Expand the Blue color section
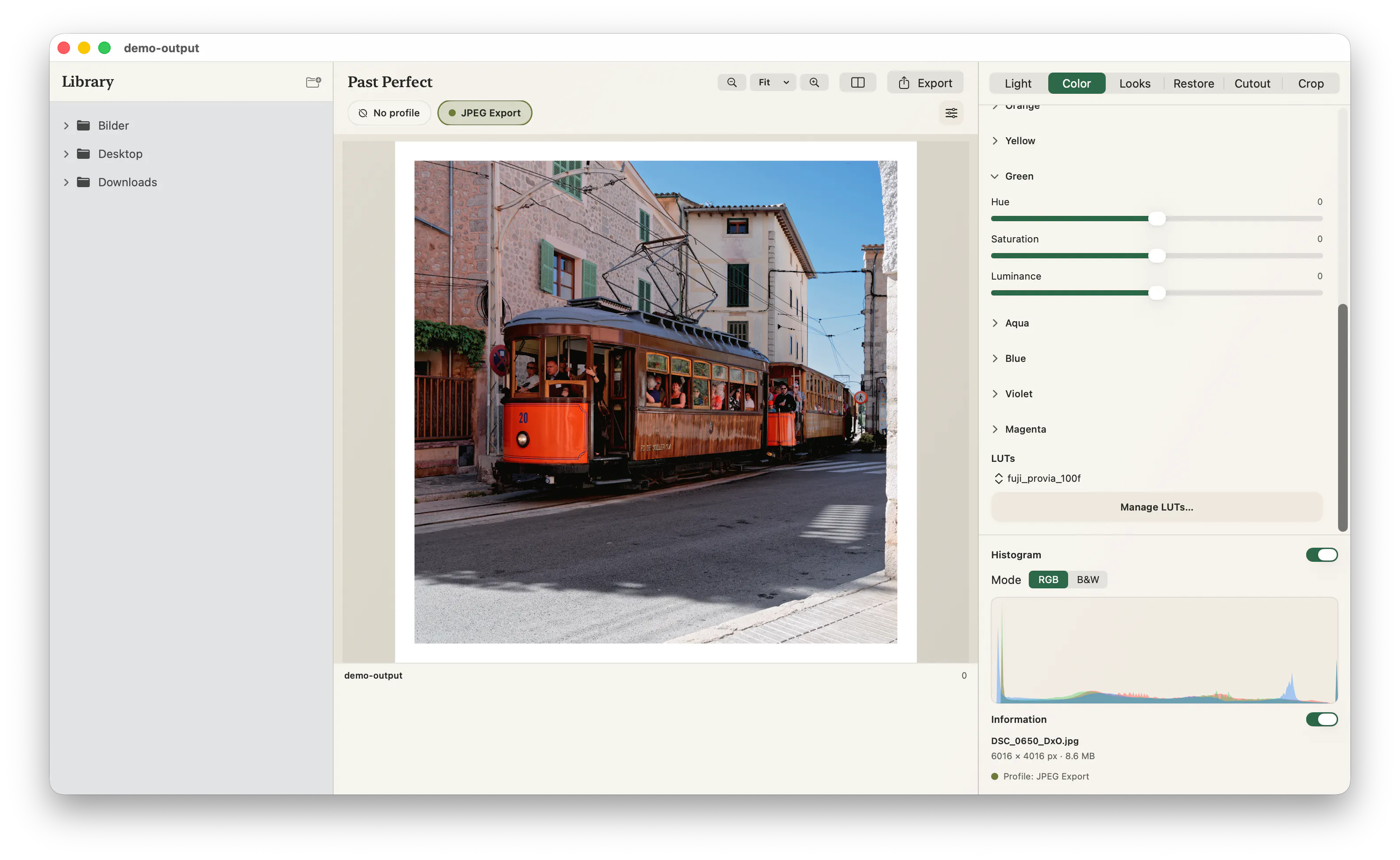Viewport: 1400px width, 860px height. (x=995, y=358)
